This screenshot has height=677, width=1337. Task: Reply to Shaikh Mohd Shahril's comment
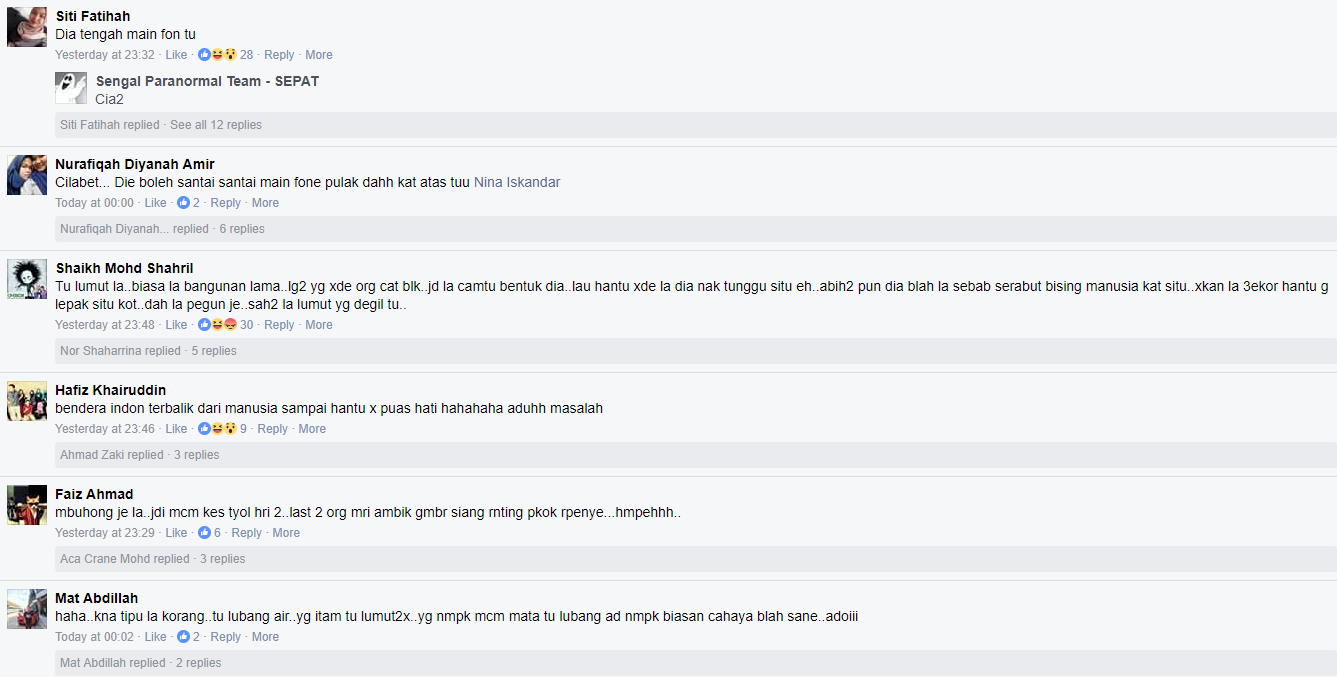(279, 325)
